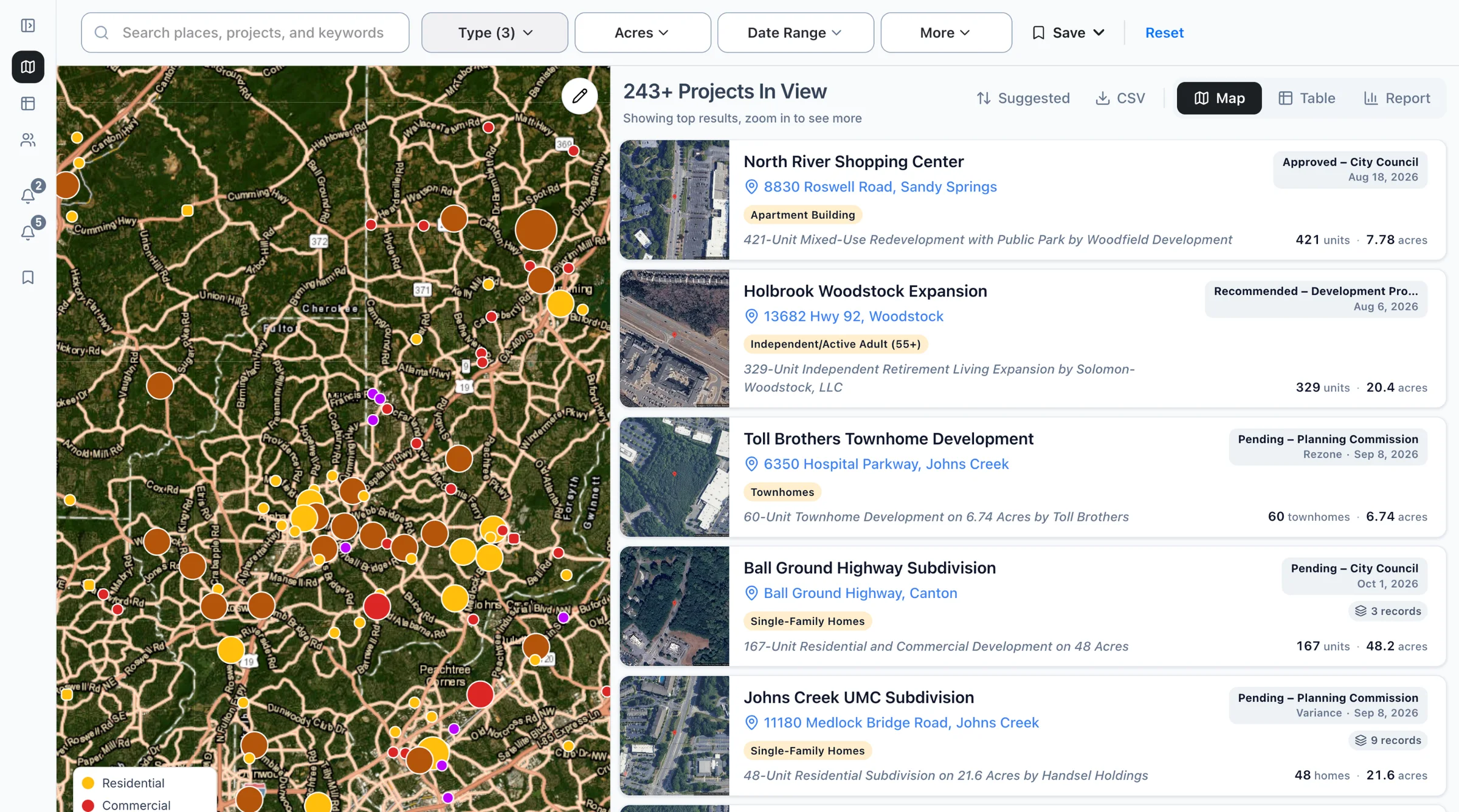Screen dimensions: 1459x812
Task: Switch to Table view tab
Action: point(1306,98)
